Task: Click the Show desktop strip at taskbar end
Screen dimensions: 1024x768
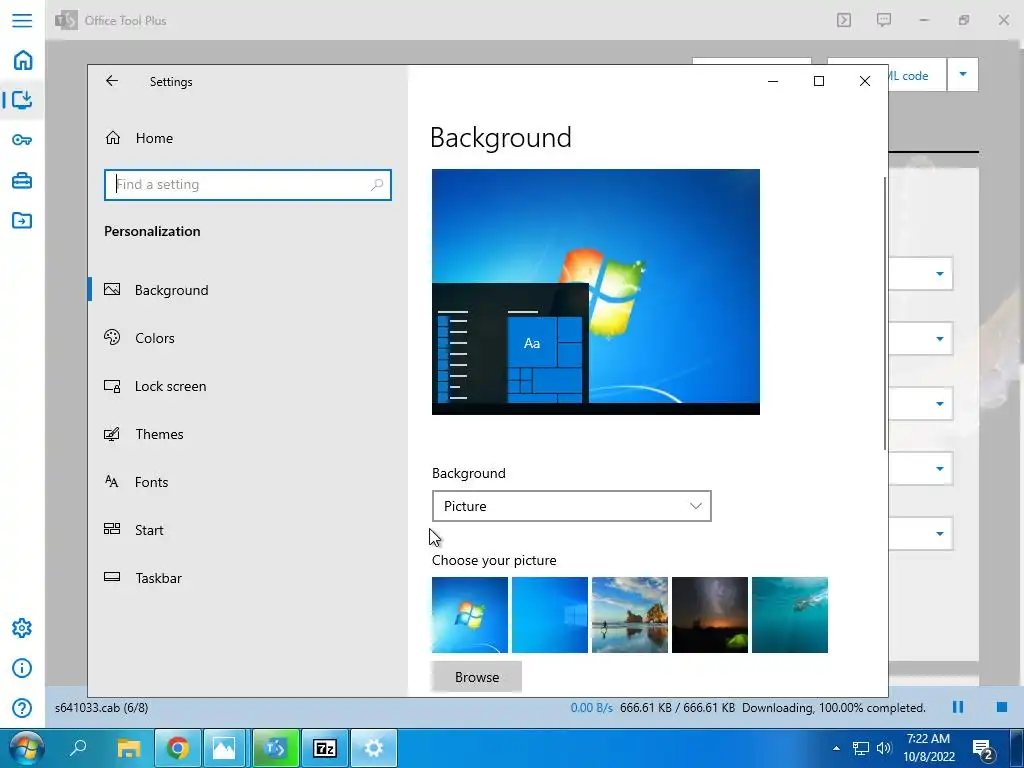Action: pyautogui.click(x=1017, y=748)
